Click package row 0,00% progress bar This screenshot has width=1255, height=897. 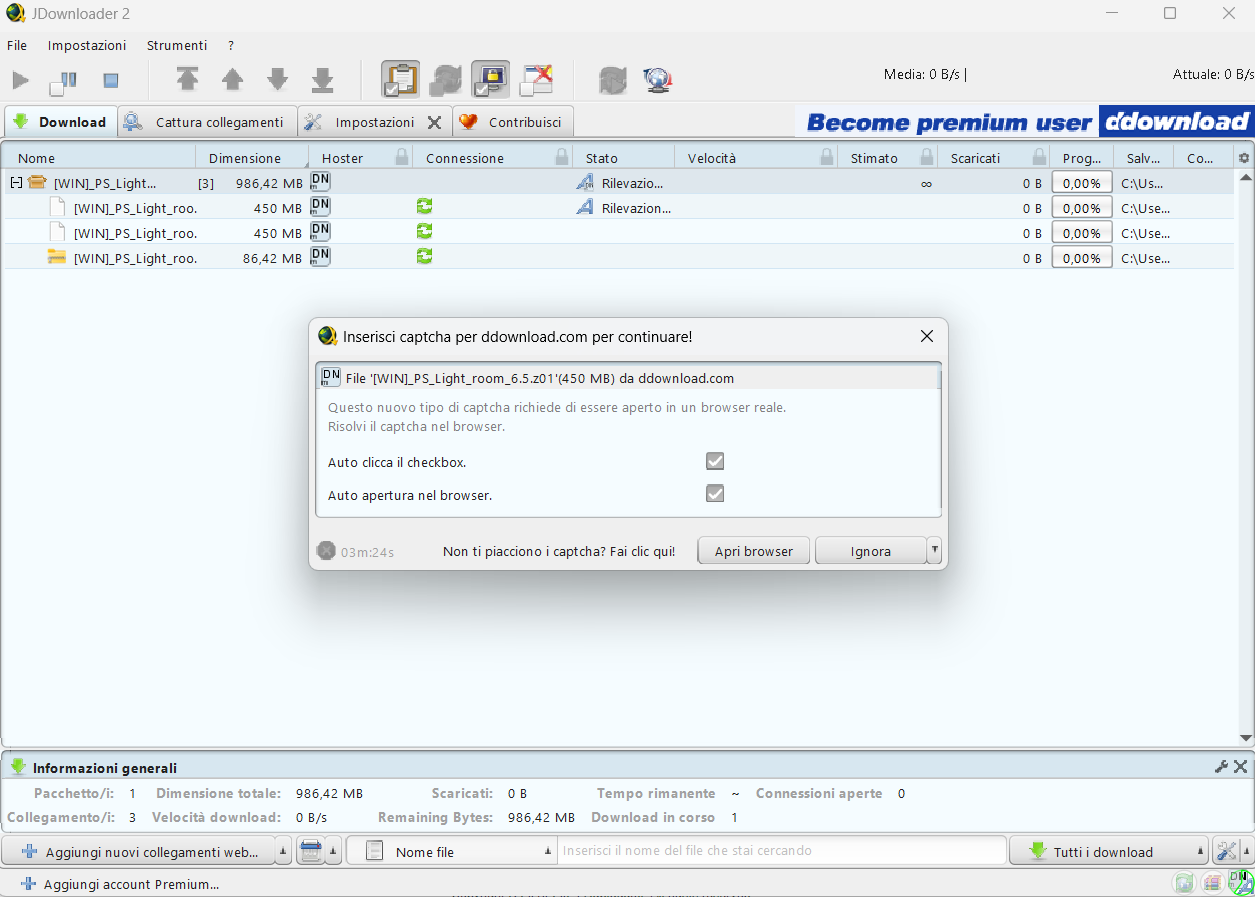1082,183
